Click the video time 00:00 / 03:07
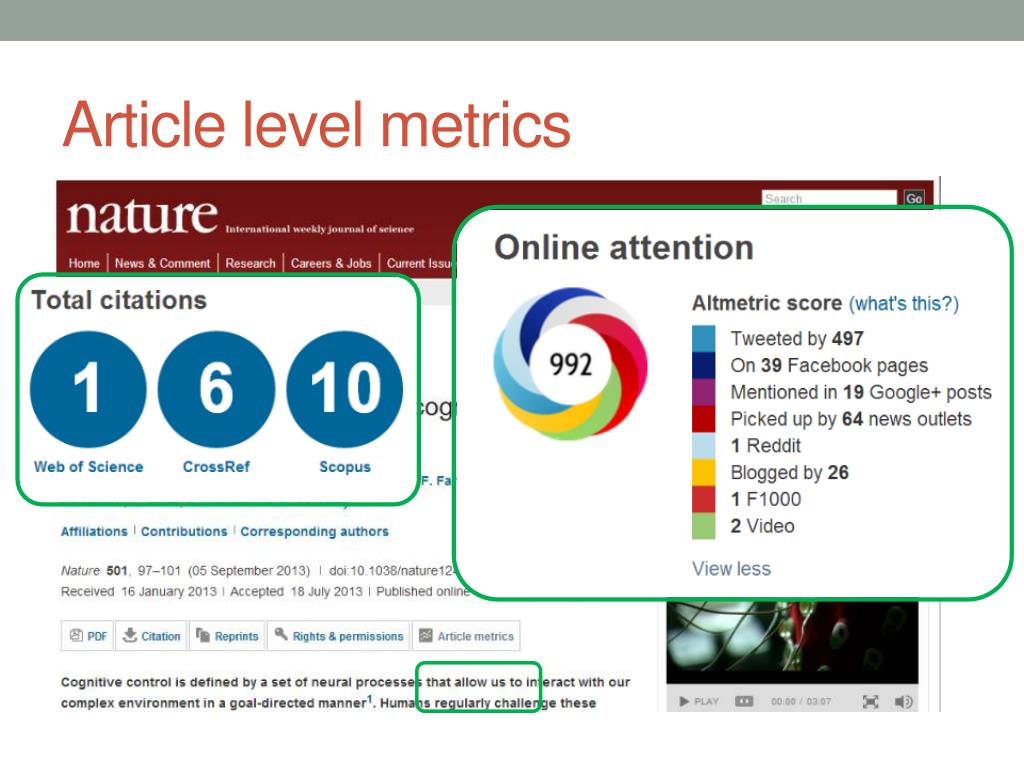1024x768 pixels. [x=801, y=701]
